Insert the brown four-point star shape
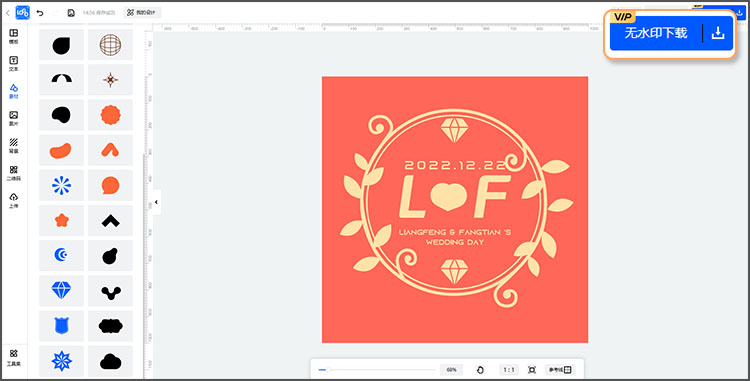Image resolution: width=750 pixels, height=381 pixels. click(110, 80)
